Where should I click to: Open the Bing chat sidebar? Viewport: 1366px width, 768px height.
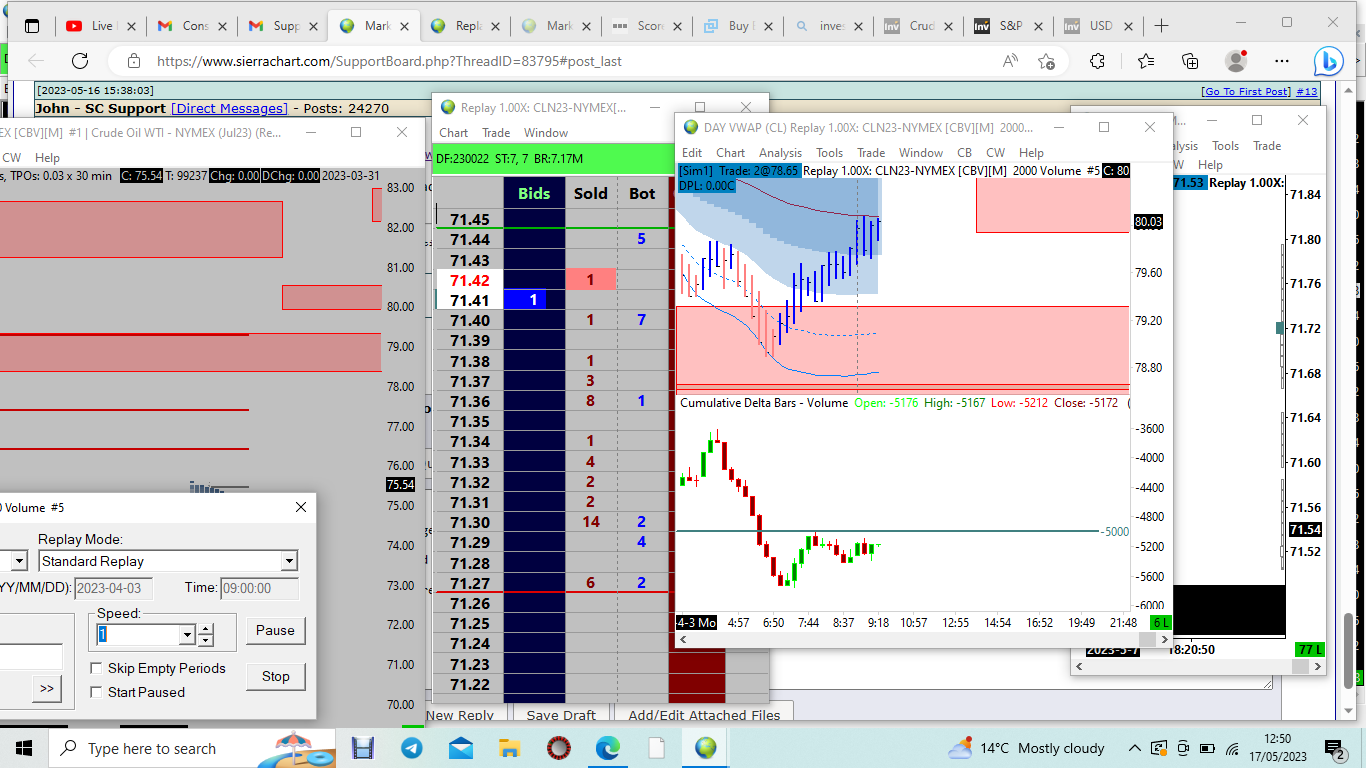click(1329, 61)
